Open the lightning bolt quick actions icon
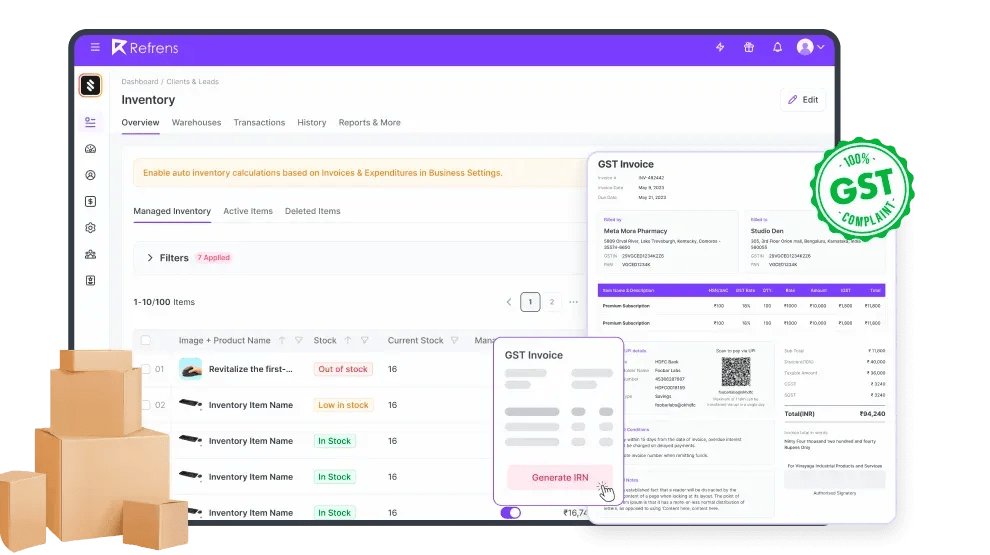Screen dimensions: 990x555 [720, 47]
